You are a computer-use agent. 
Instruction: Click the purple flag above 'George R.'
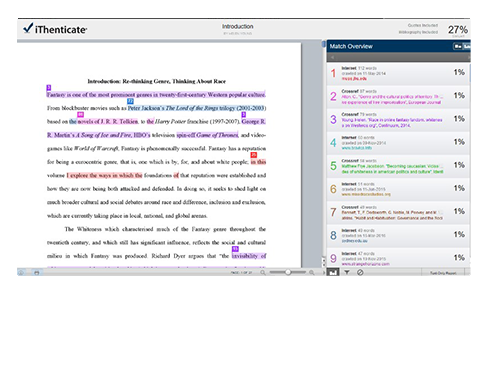coord(244,114)
